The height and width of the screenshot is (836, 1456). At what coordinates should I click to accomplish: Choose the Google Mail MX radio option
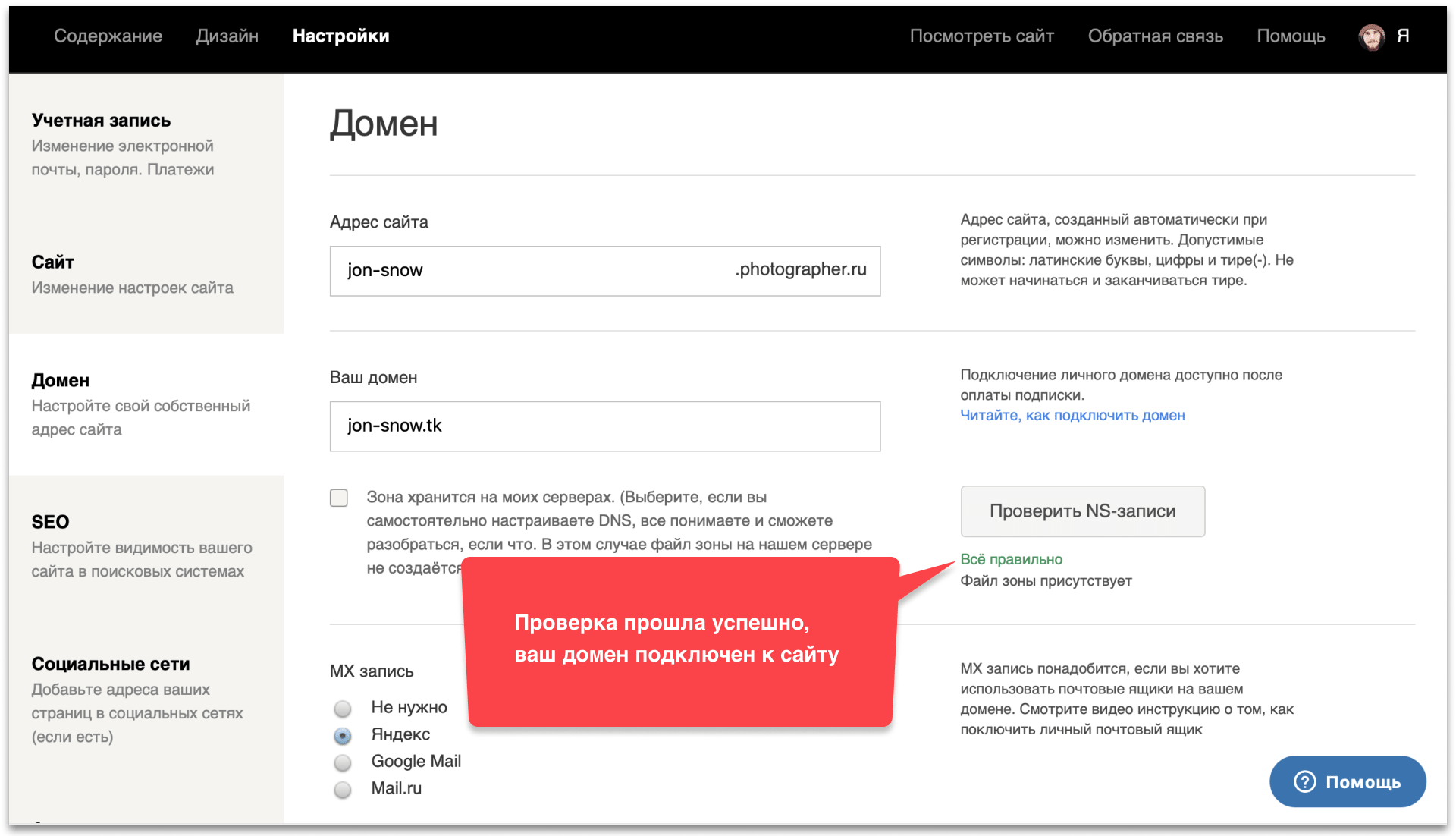(343, 762)
